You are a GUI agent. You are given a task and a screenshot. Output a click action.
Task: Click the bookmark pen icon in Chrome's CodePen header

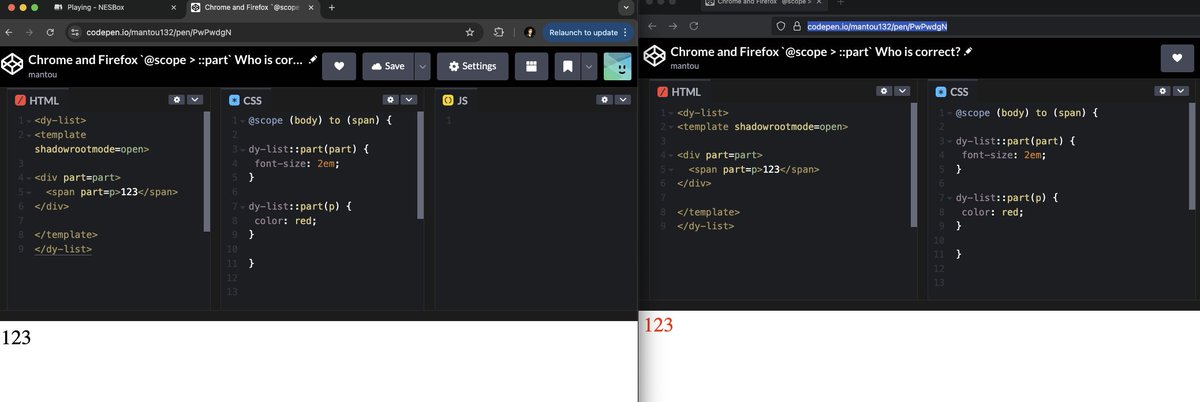(x=567, y=66)
